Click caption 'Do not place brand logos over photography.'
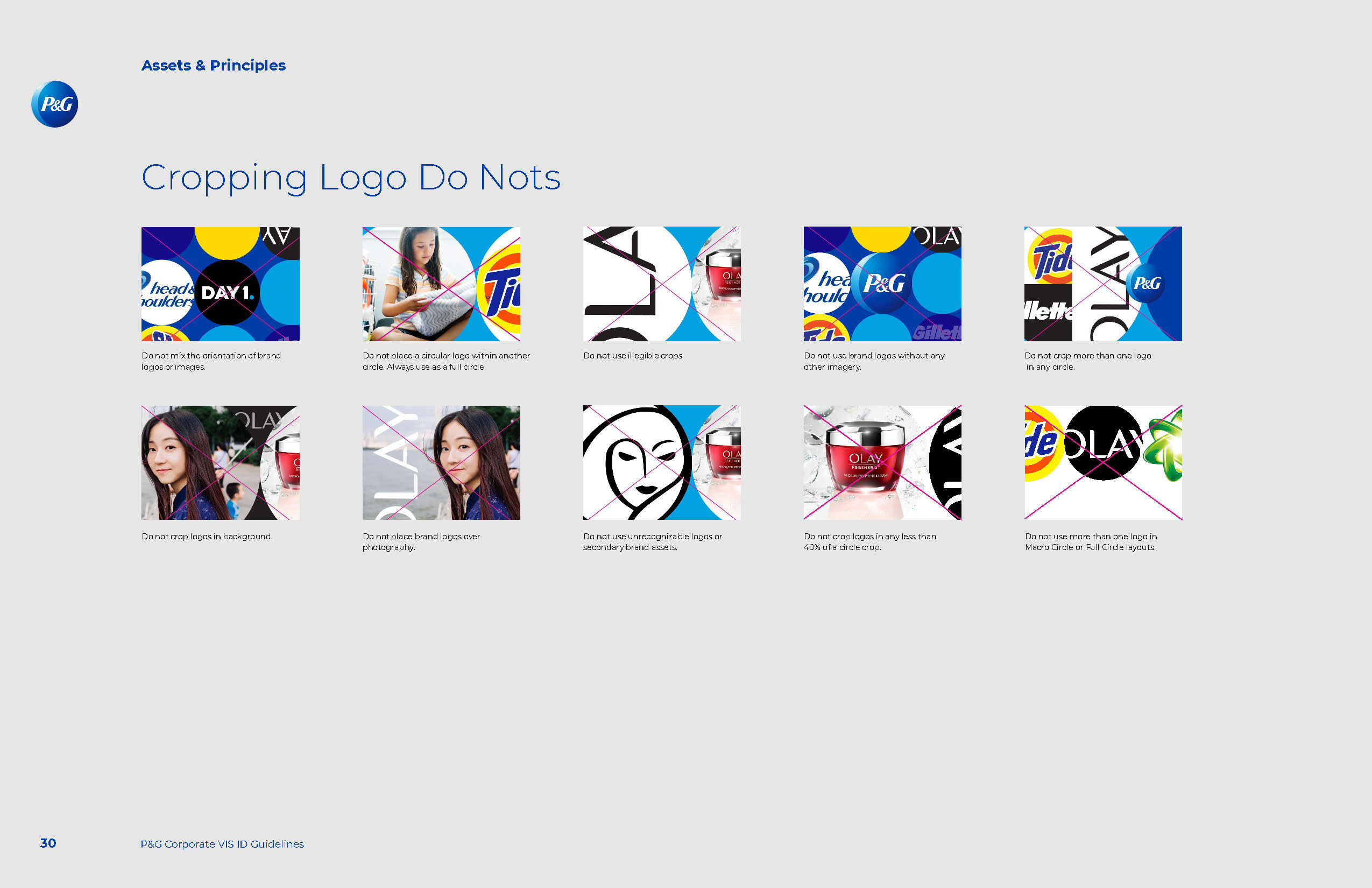The width and height of the screenshot is (1372, 888). (x=421, y=541)
